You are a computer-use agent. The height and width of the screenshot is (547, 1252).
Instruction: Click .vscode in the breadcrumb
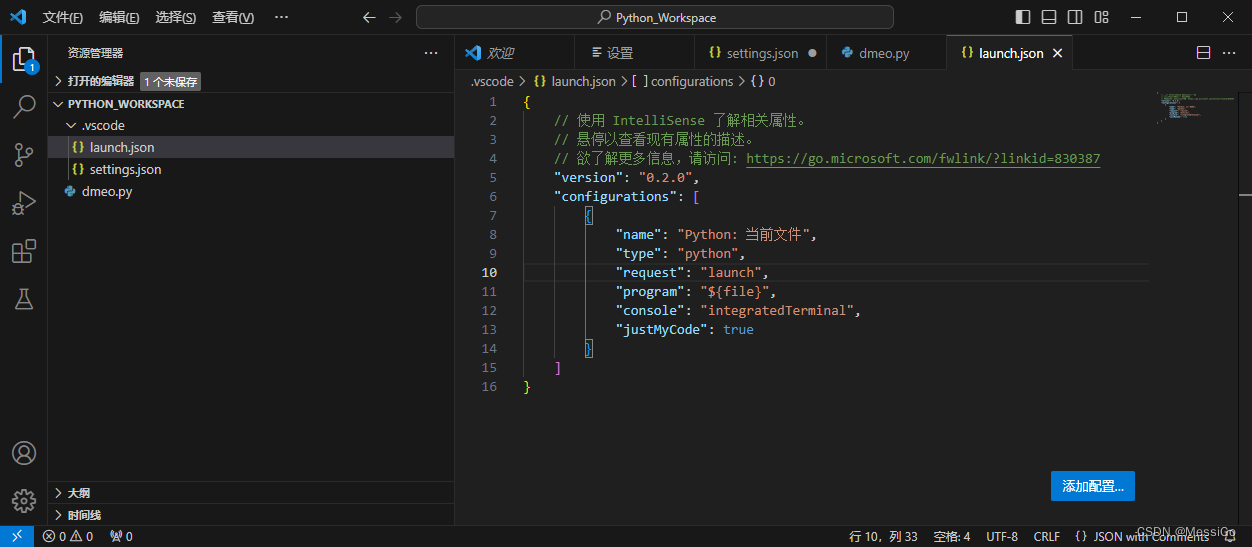click(x=492, y=81)
